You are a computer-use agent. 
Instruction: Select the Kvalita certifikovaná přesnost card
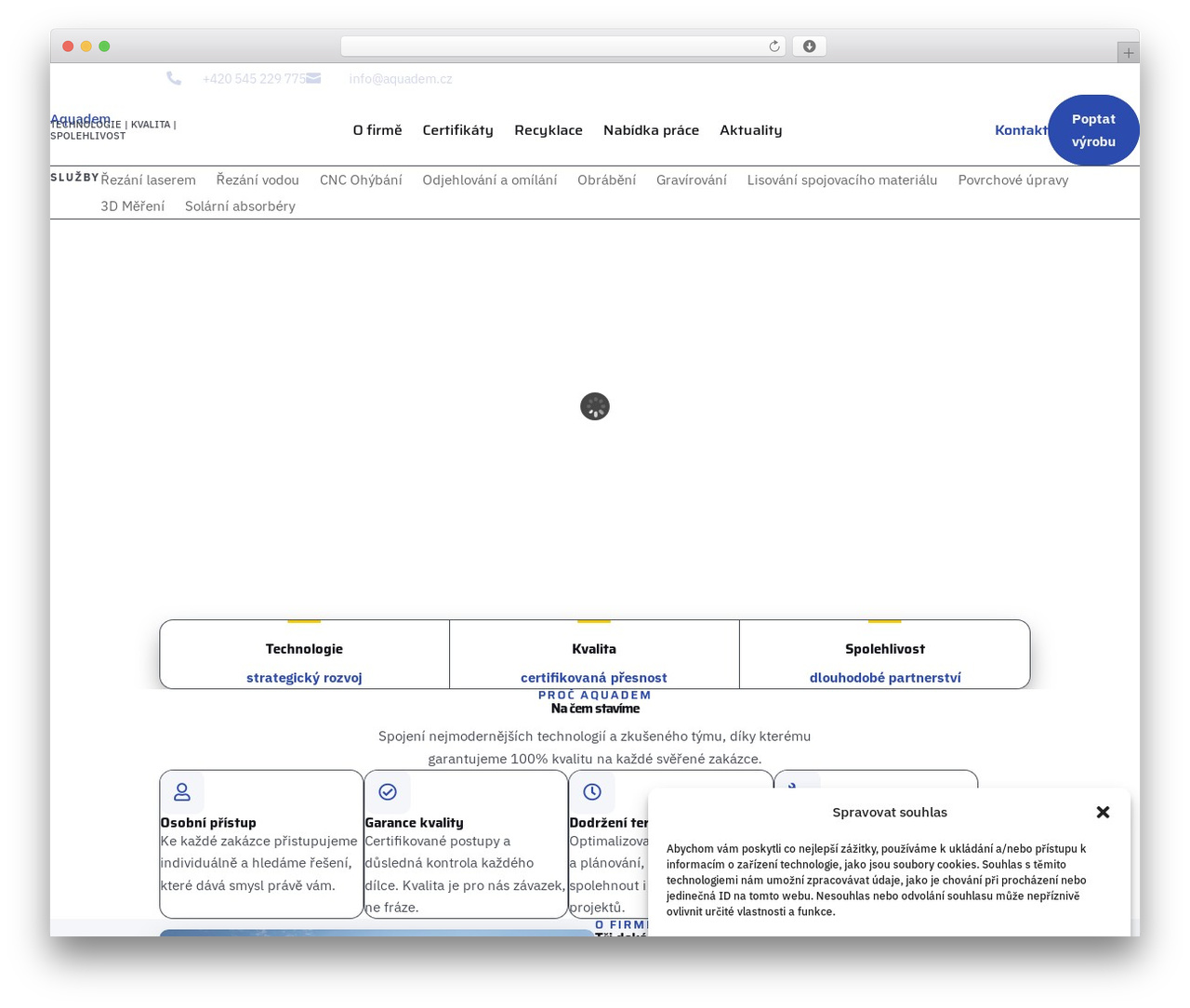594,655
